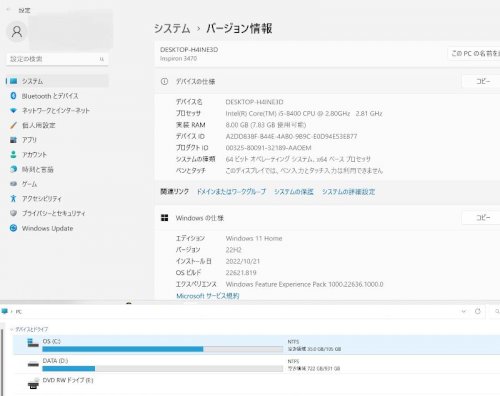
Task: Open ドメインまたはワークグループ link
Action: pos(231,192)
